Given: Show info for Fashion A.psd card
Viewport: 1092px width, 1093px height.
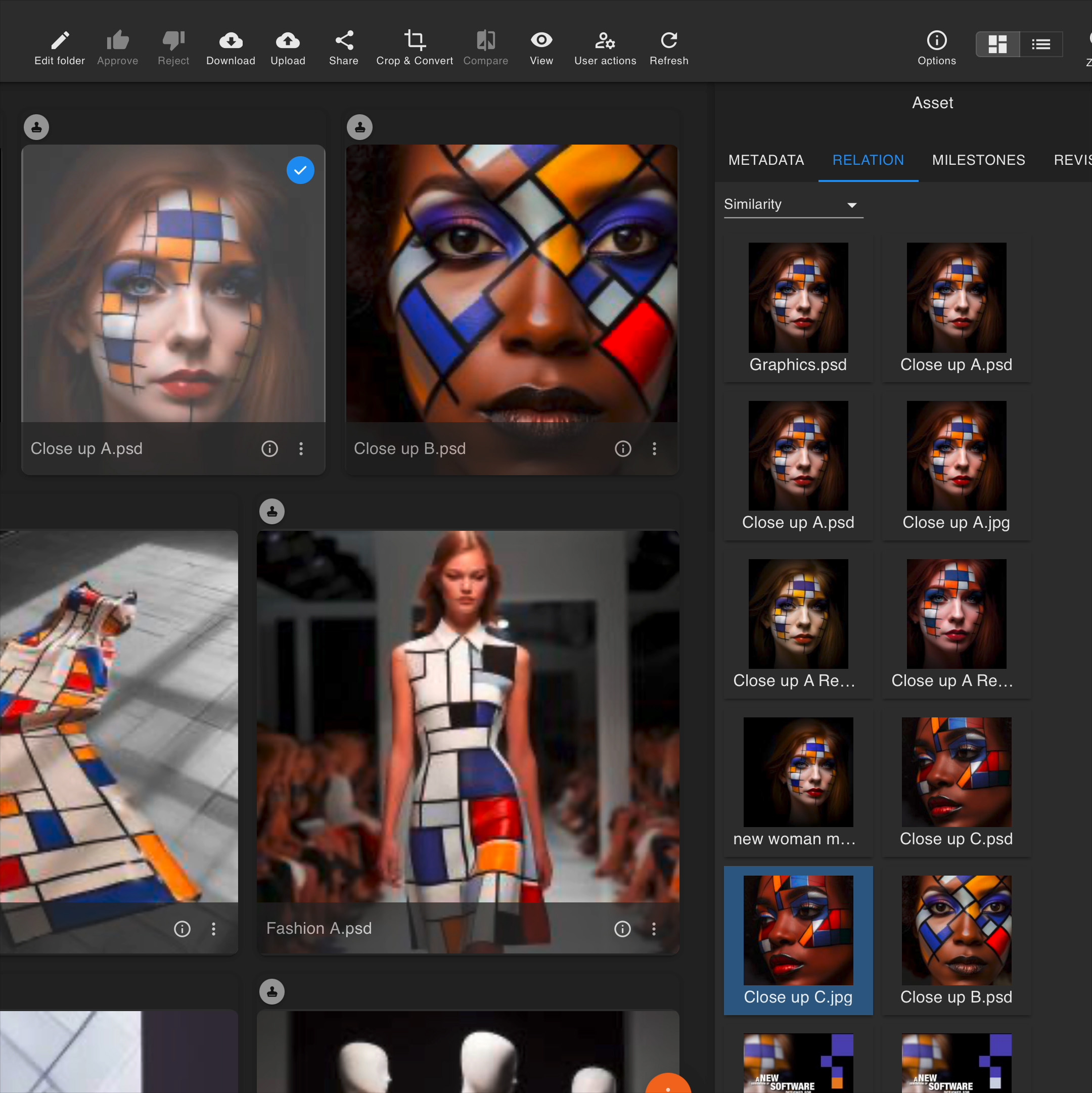Looking at the screenshot, I should pos(622,928).
